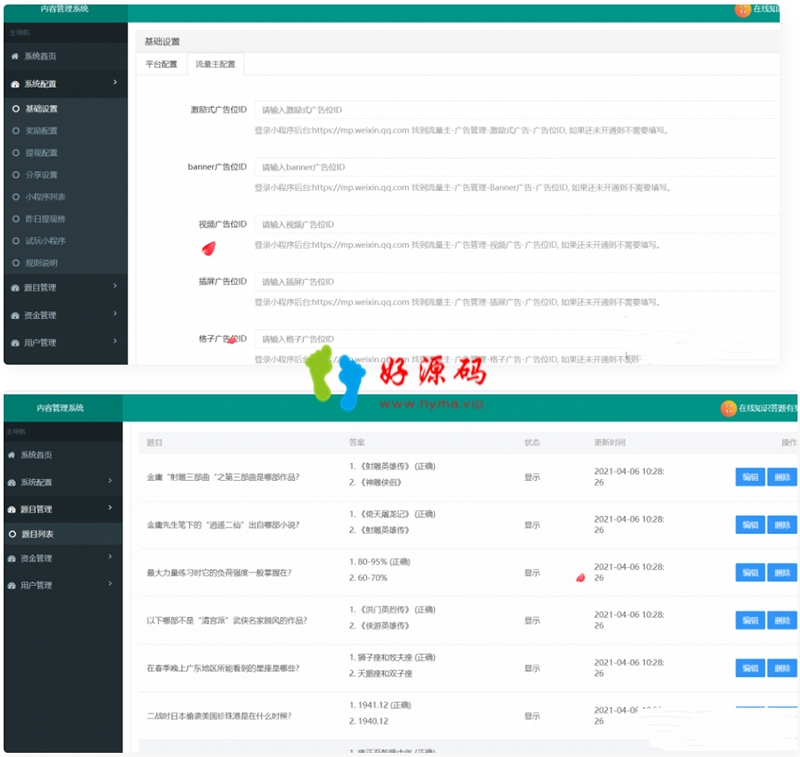Edit the 清宫派 question row
The width and height of the screenshot is (800, 757).
click(750, 621)
